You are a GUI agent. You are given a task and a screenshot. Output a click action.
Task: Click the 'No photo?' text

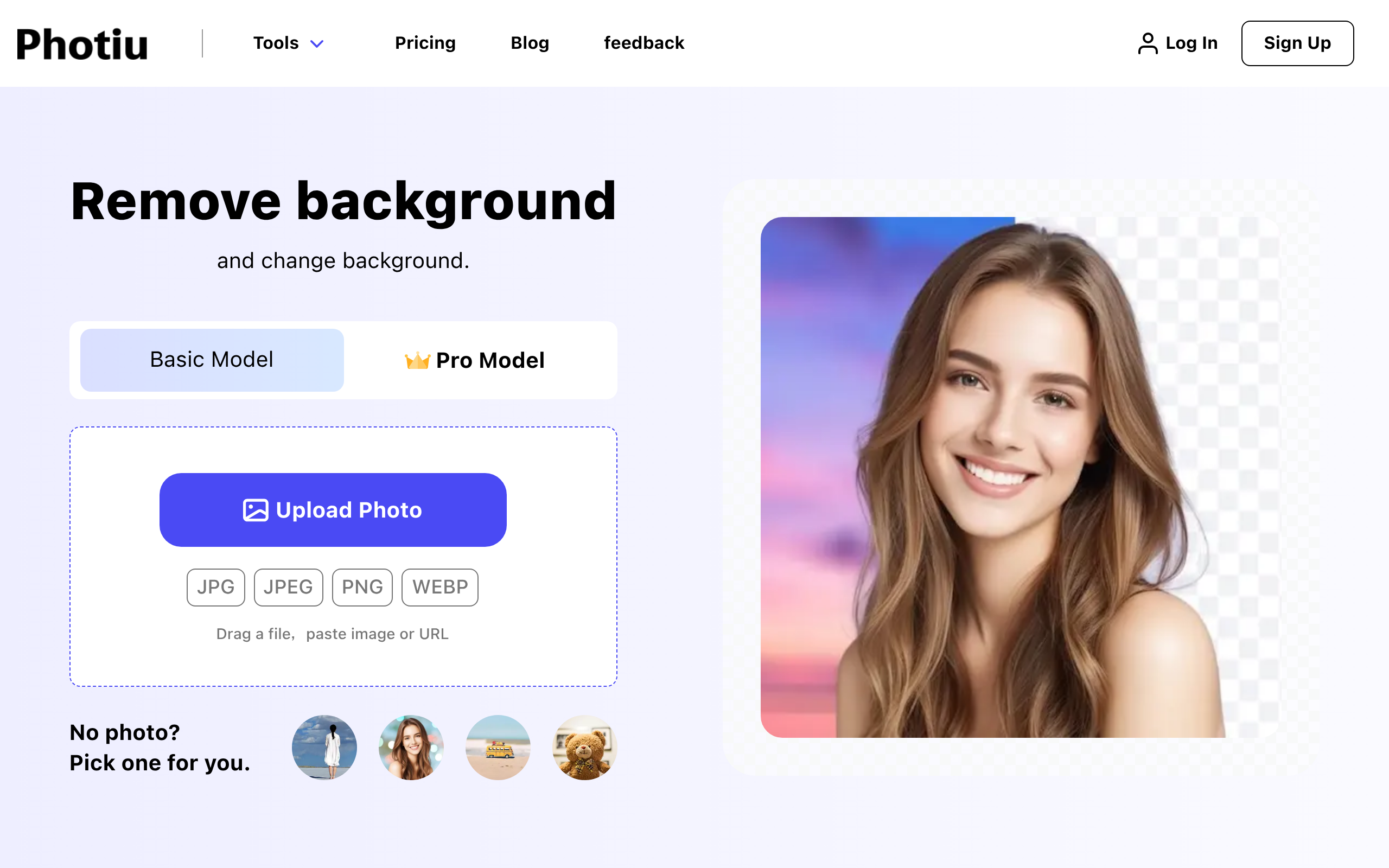click(125, 732)
